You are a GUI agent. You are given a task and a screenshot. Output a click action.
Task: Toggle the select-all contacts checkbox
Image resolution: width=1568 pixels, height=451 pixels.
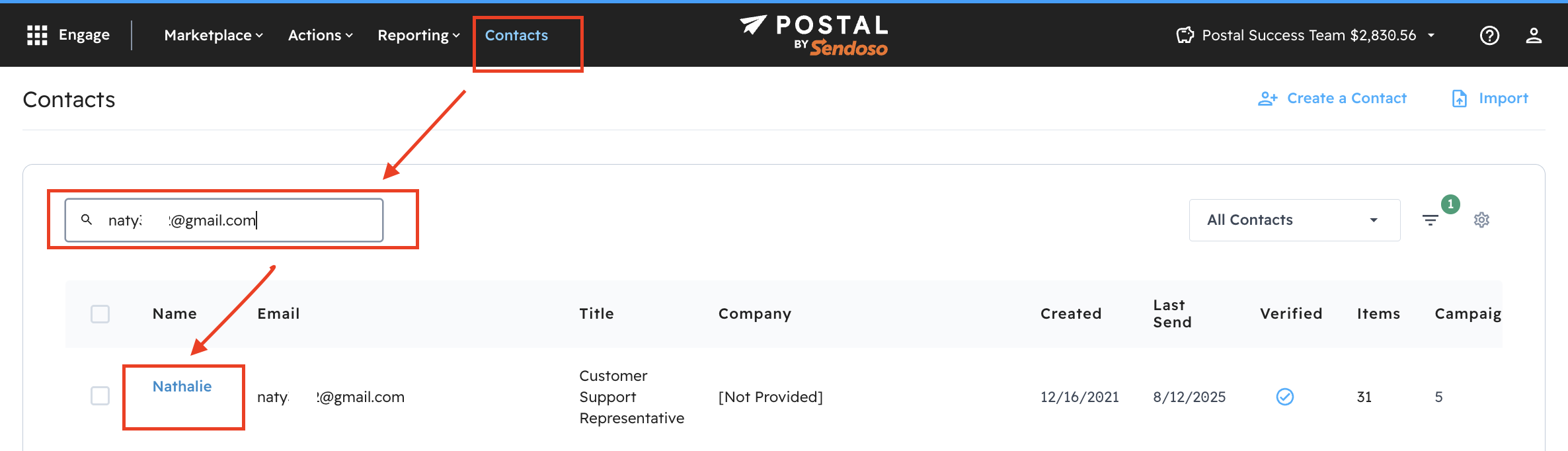point(100,313)
